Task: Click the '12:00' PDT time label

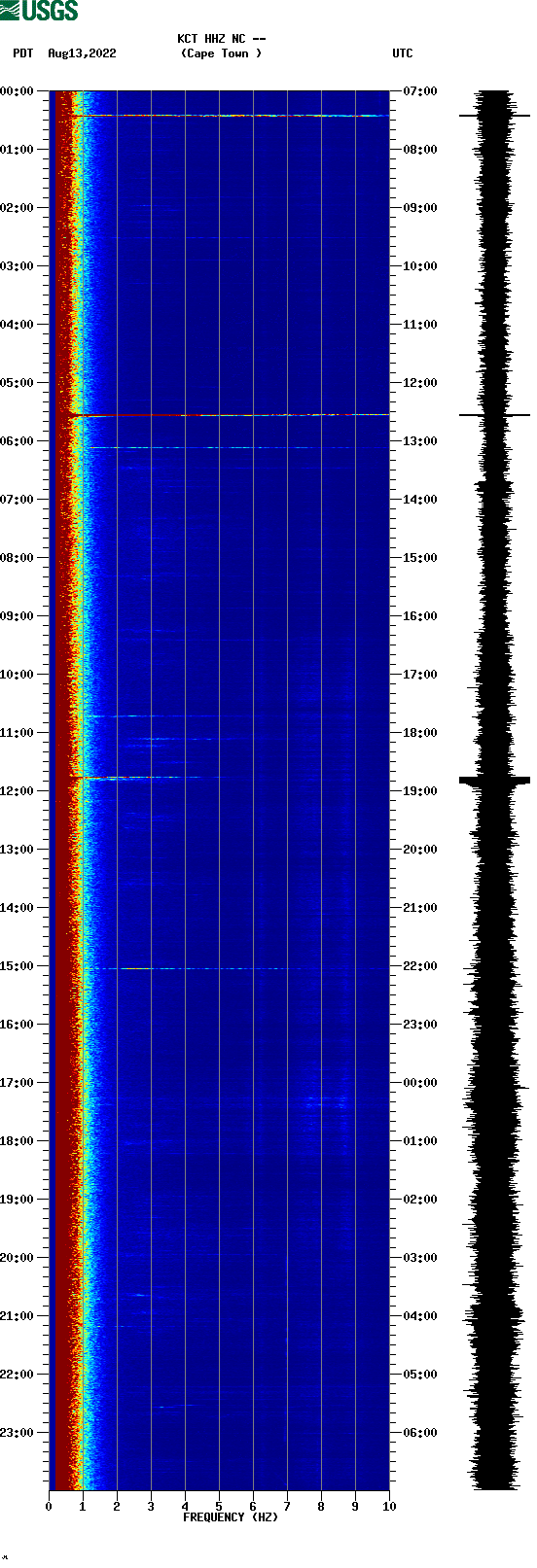Action: (x=16, y=791)
